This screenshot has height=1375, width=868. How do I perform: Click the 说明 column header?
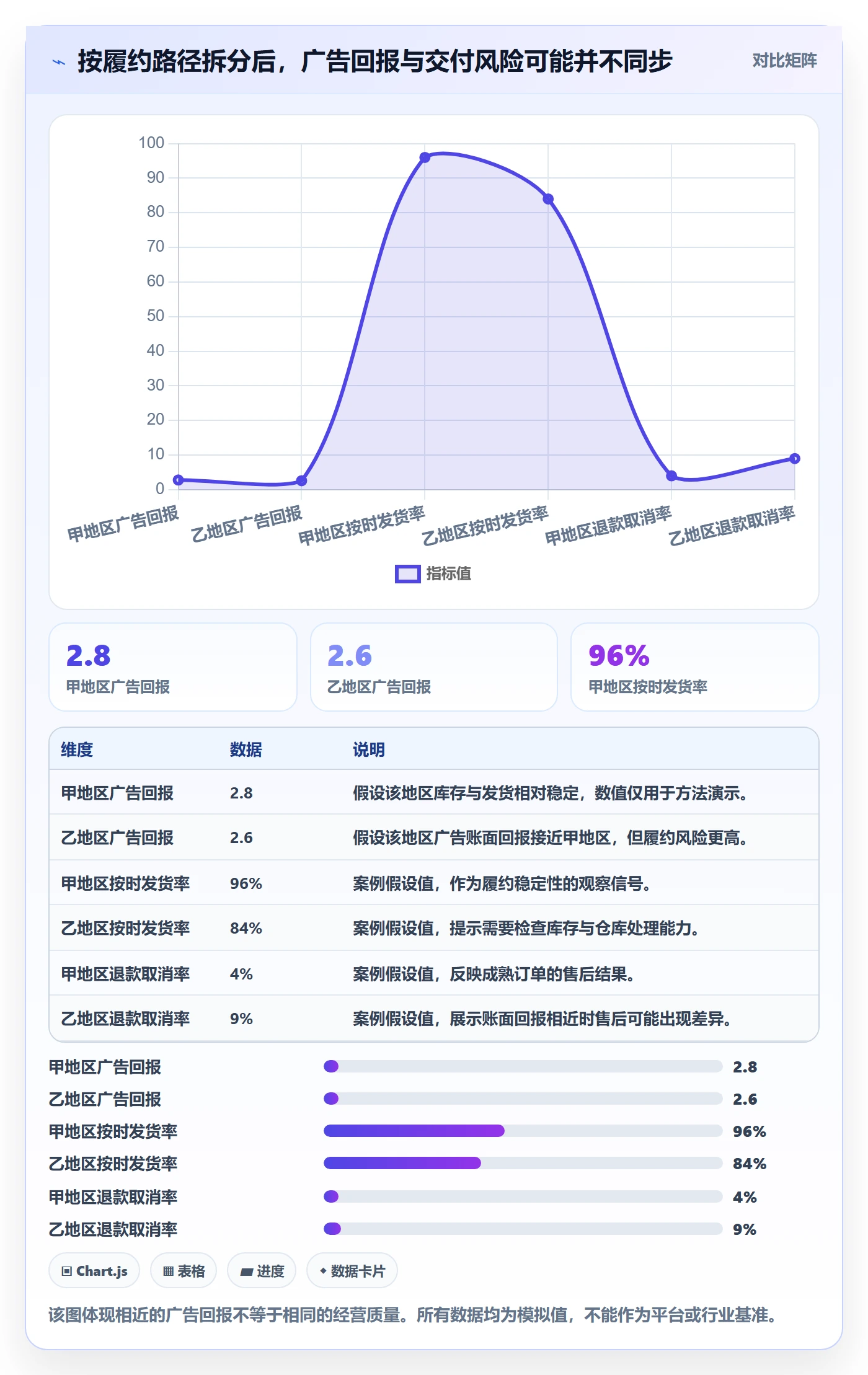[x=369, y=749]
